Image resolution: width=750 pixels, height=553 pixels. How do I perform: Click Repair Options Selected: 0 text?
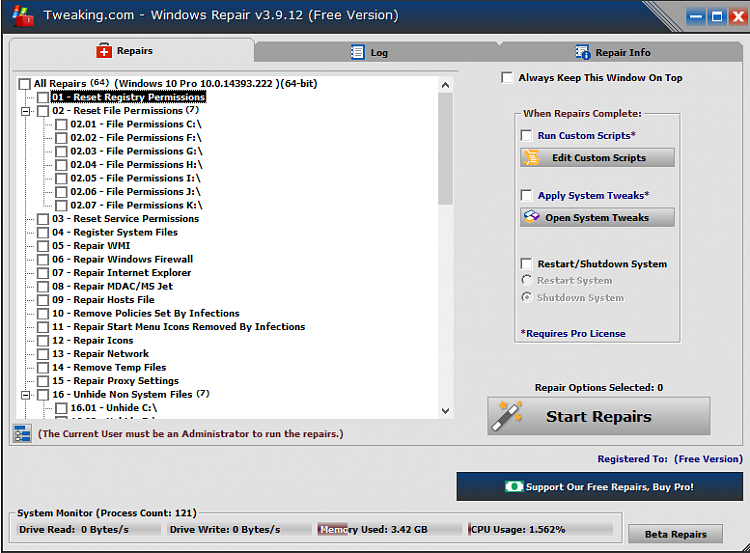click(x=599, y=387)
